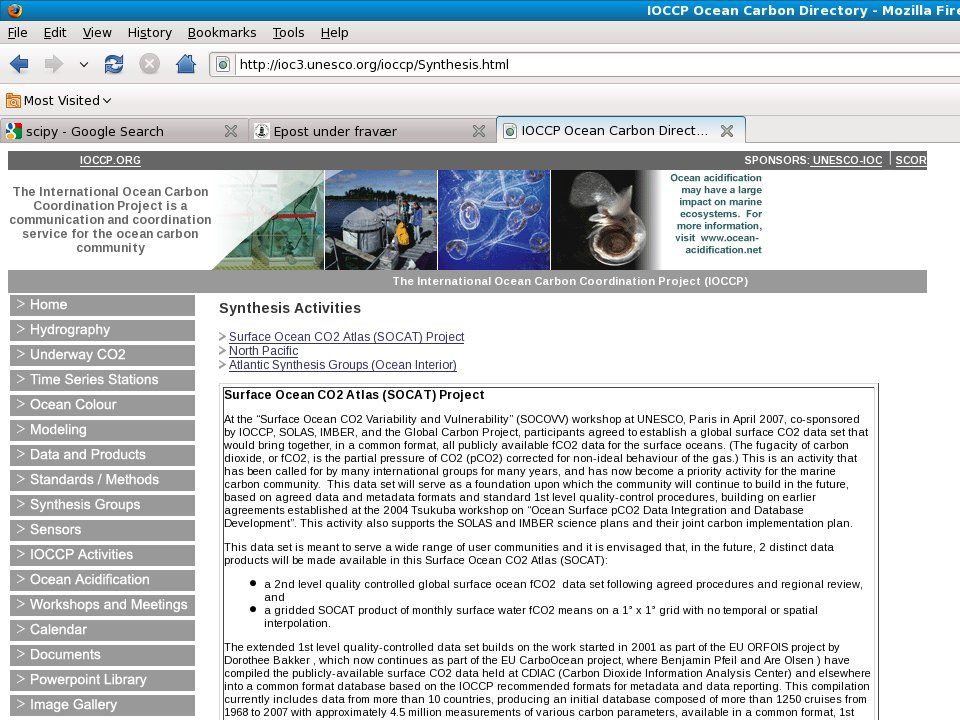Click the Forward arrow button

pos(53,64)
